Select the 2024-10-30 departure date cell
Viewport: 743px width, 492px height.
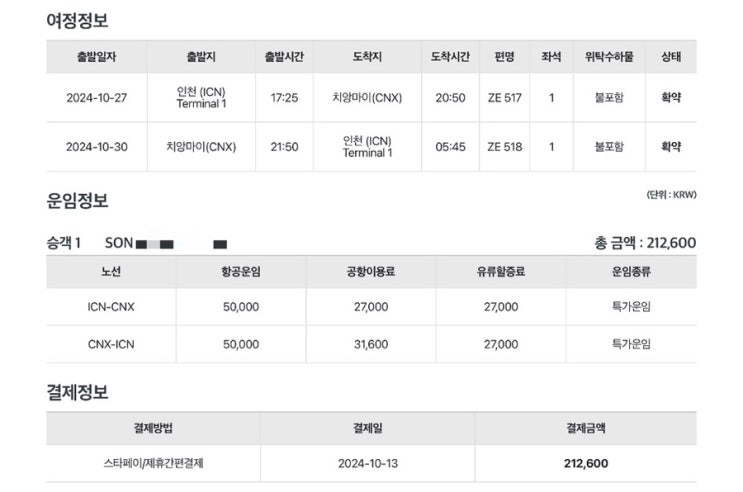coord(96,147)
